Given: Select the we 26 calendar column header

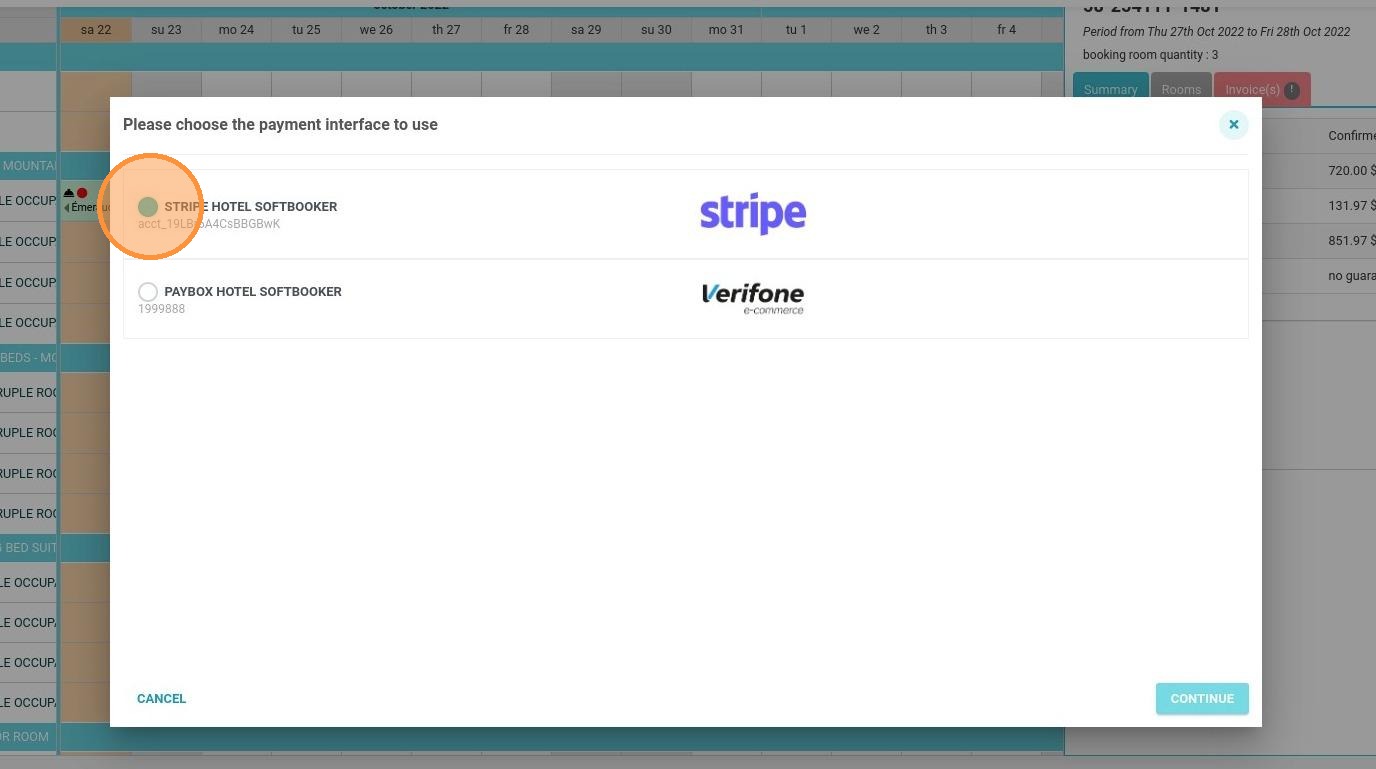Looking at the screenshot, I should pyautogui.click(x=376, y=30).
